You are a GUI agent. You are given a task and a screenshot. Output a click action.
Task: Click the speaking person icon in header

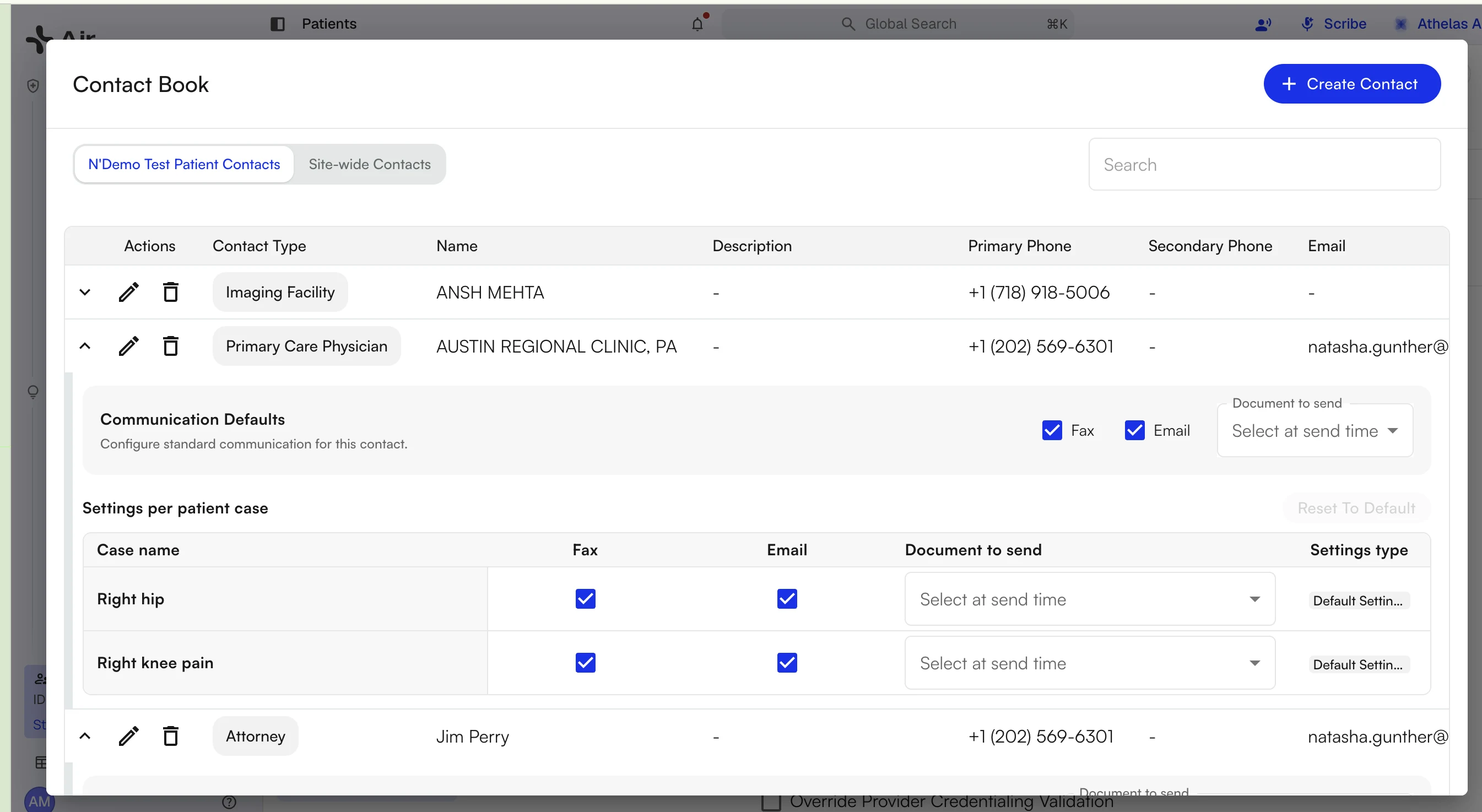pos(1263,24)
